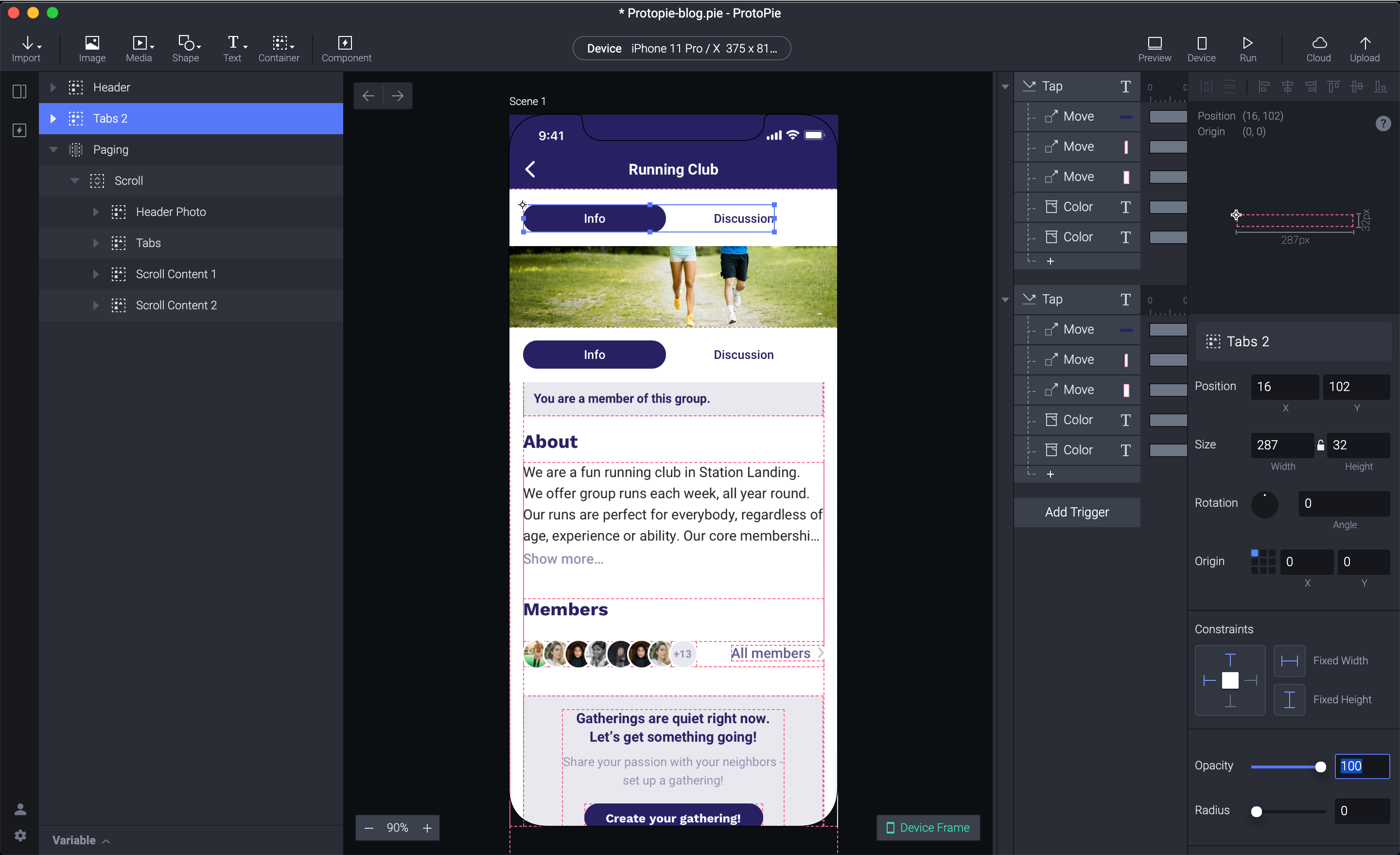Toggle the Fixed Height constraint

1289,699
